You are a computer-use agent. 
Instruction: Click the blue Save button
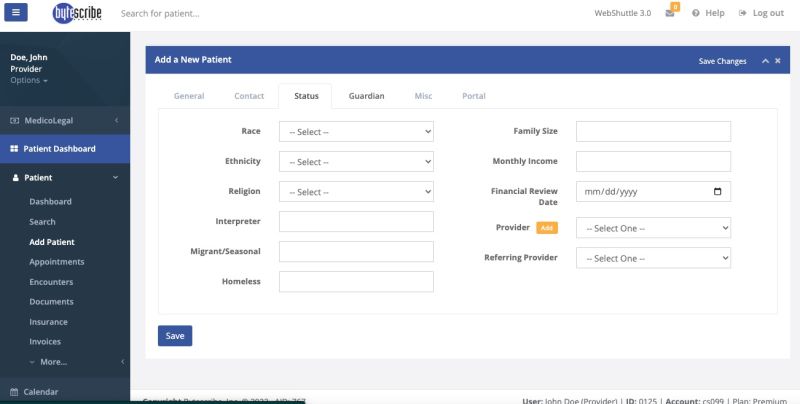click(x=175, y=336)
